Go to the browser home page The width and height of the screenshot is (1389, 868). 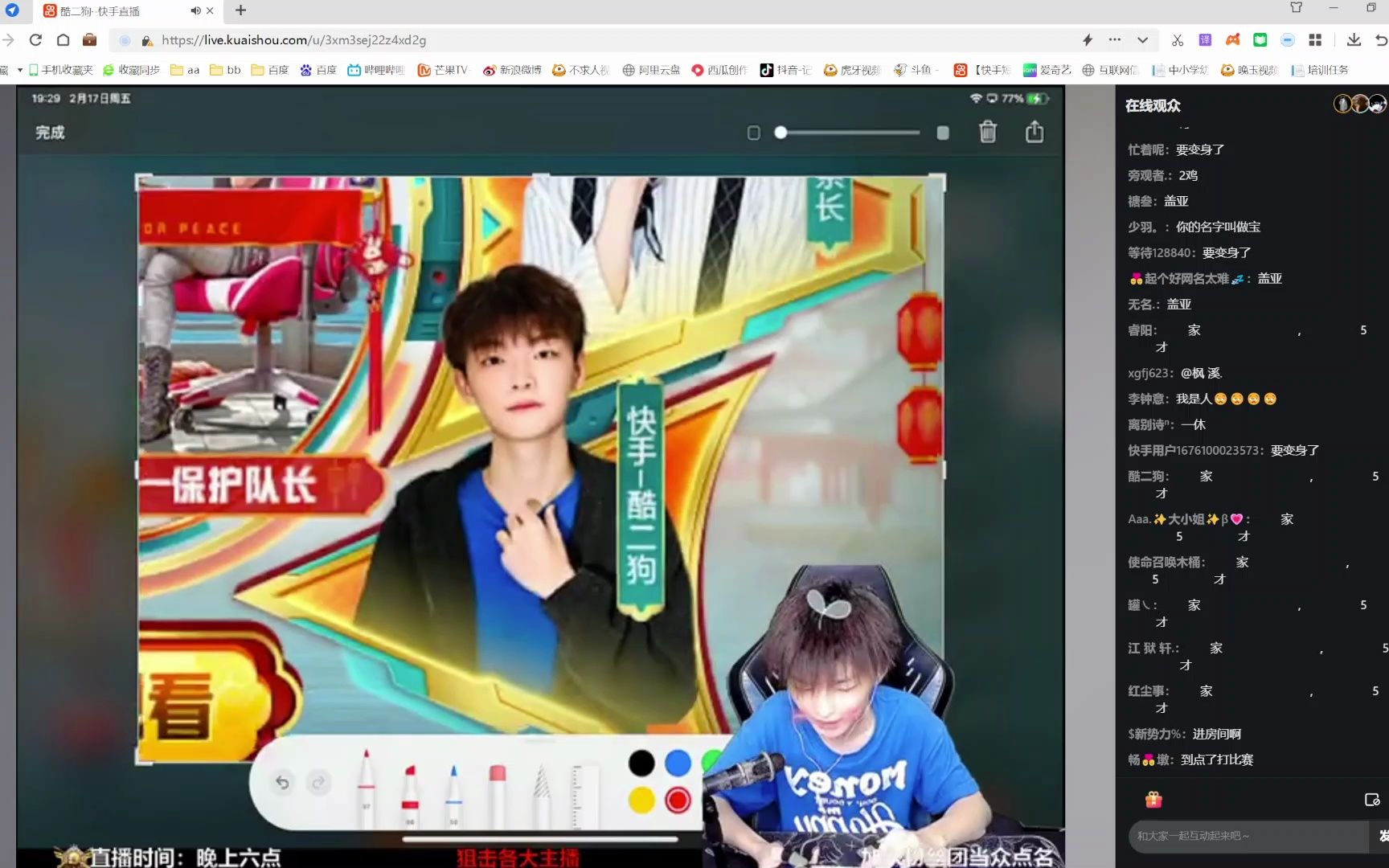click(63, 40)
